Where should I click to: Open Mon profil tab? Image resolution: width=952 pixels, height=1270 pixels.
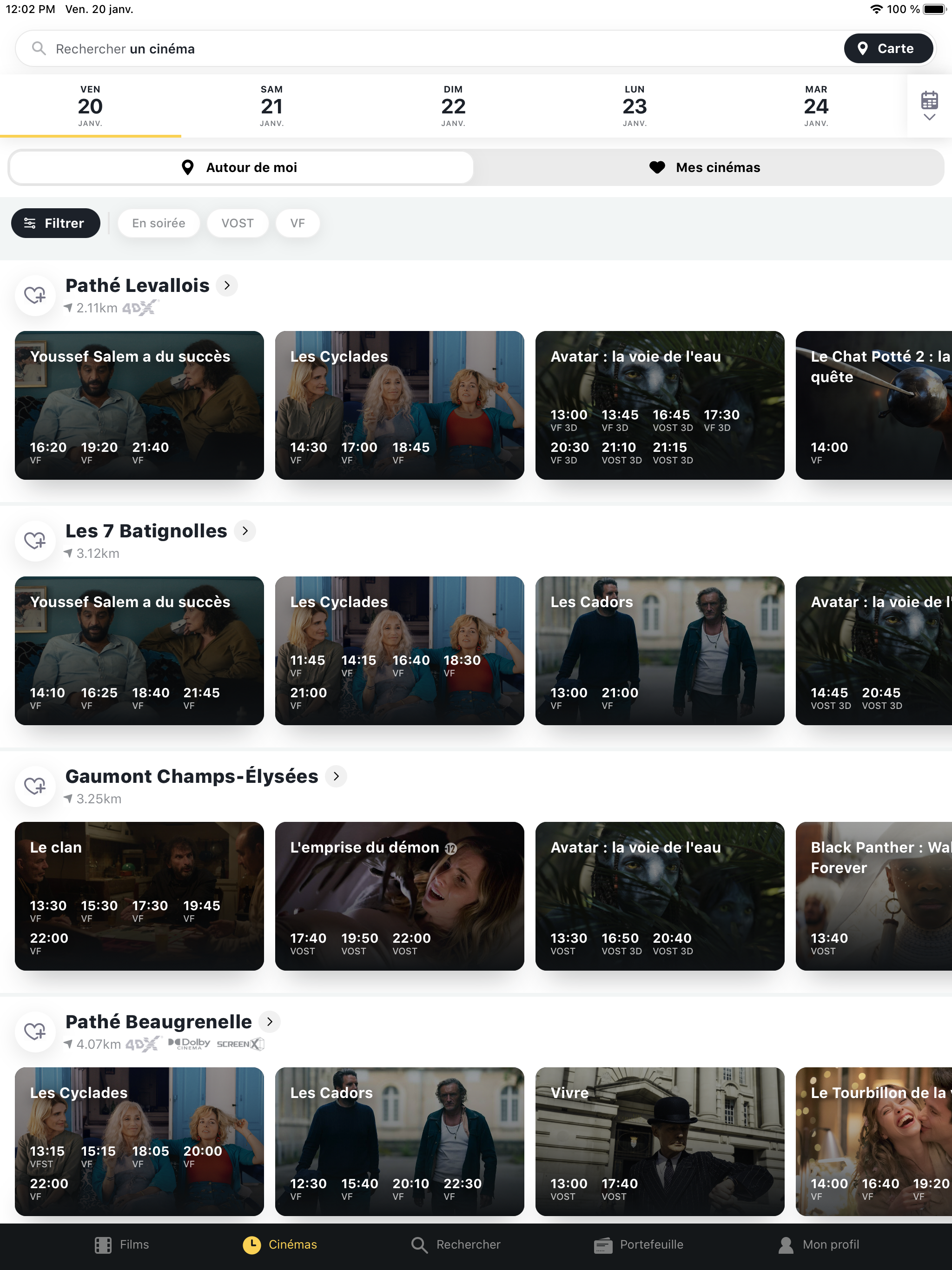pos(819,1245)
